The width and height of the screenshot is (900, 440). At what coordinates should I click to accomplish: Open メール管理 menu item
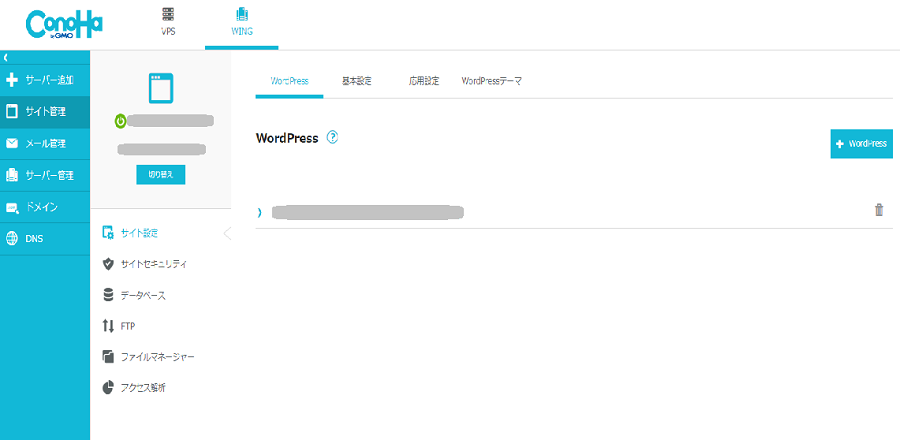click(45, 143)
